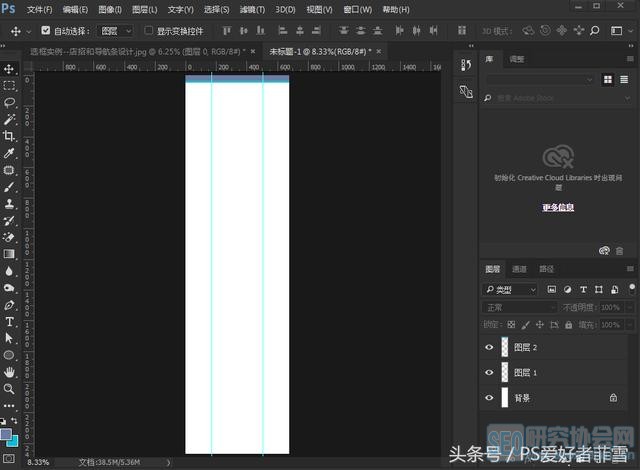Open Move tool preset picker arrow
Screen dimensions: 640x470
[29, 31]
